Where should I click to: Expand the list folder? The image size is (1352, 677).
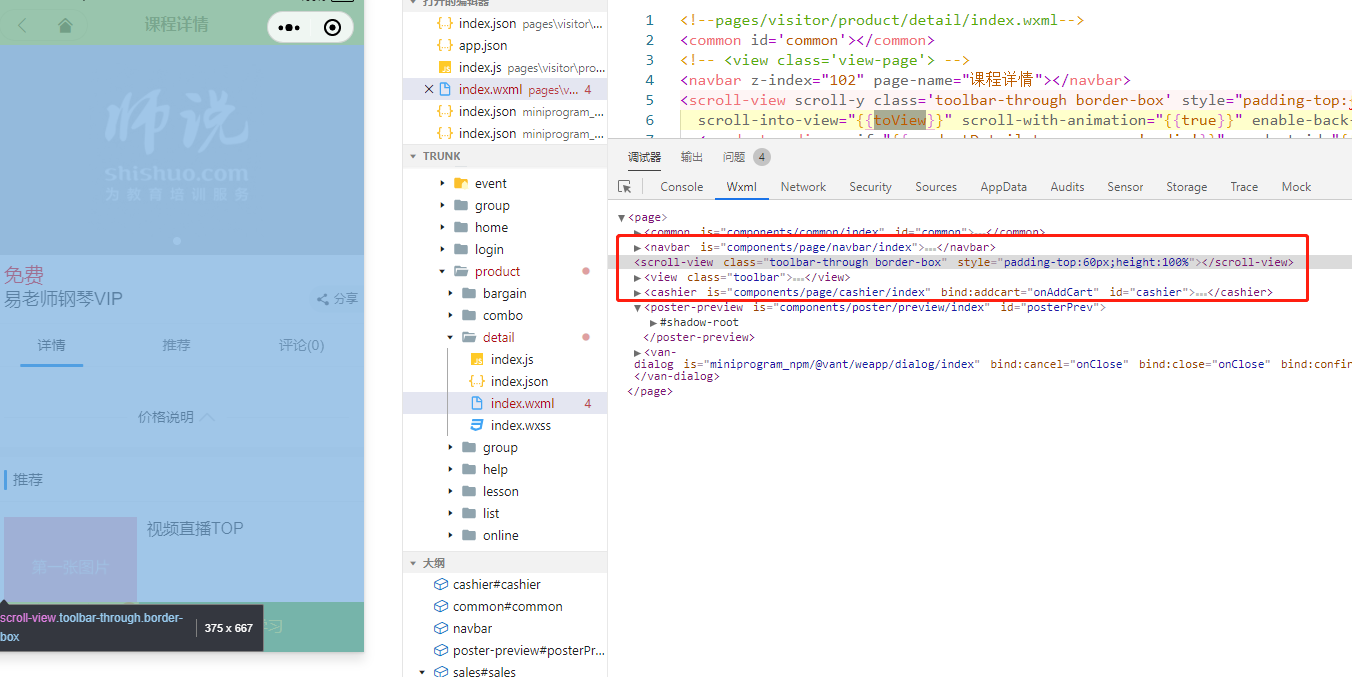(451, 513)
